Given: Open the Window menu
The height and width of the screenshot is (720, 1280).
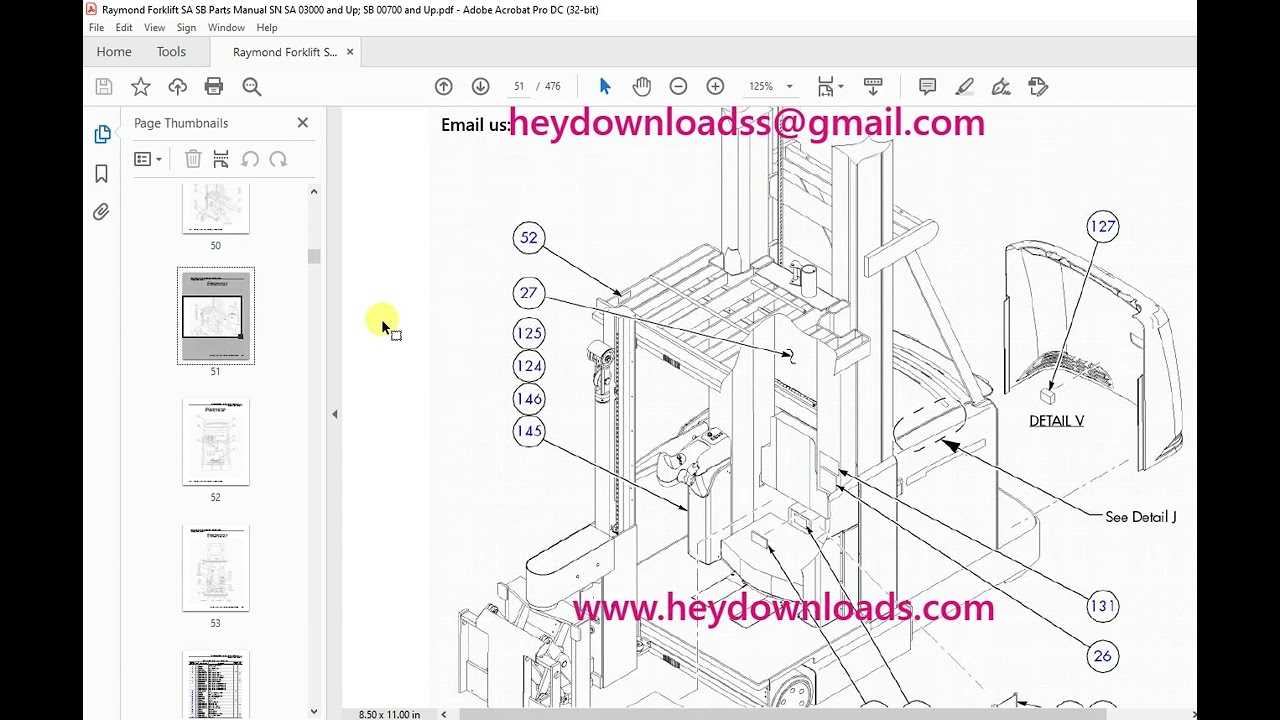Looking at the screenshot, I should click(226, 28).
